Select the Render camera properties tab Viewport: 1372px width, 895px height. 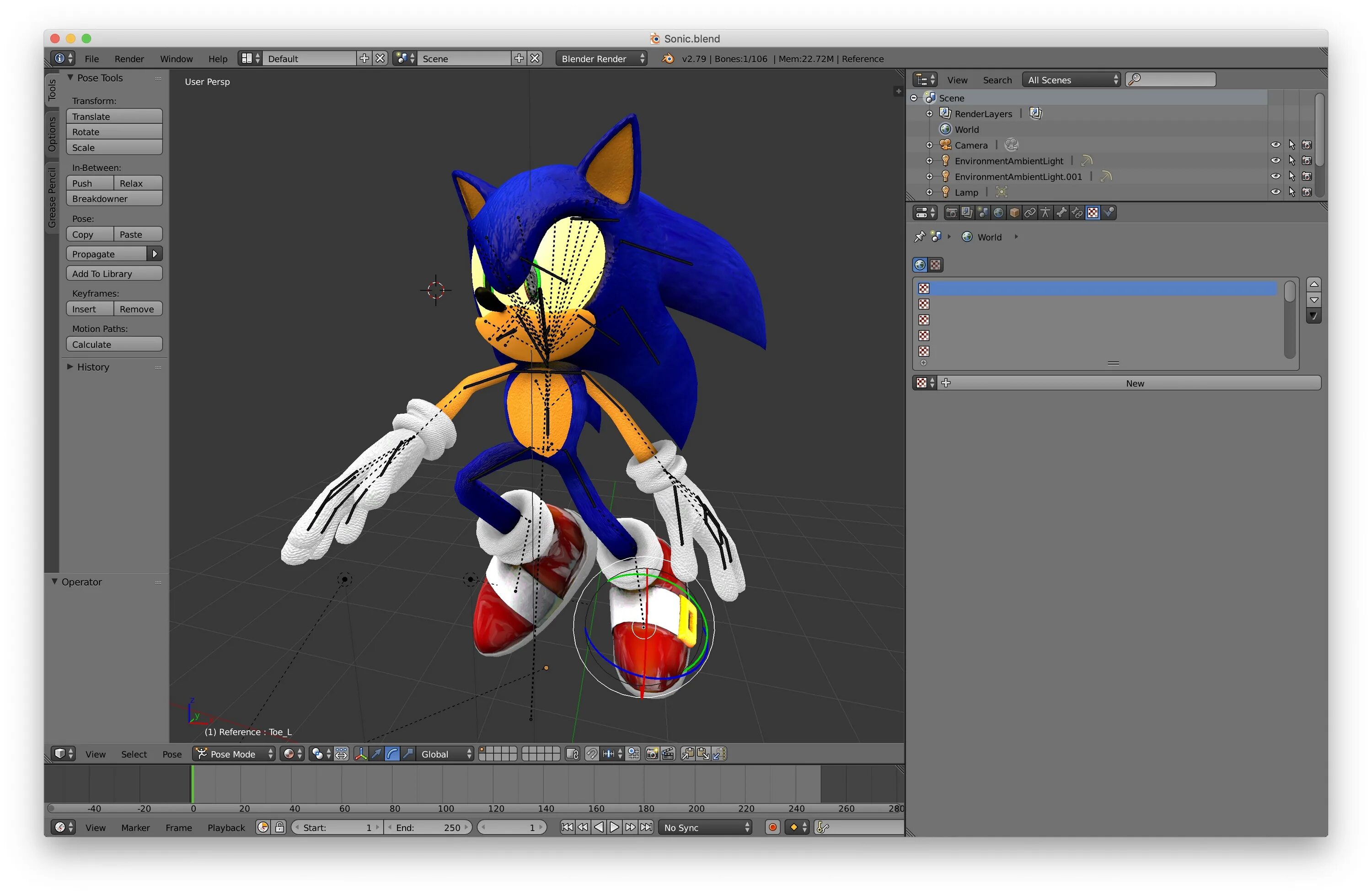pos(952,213)
